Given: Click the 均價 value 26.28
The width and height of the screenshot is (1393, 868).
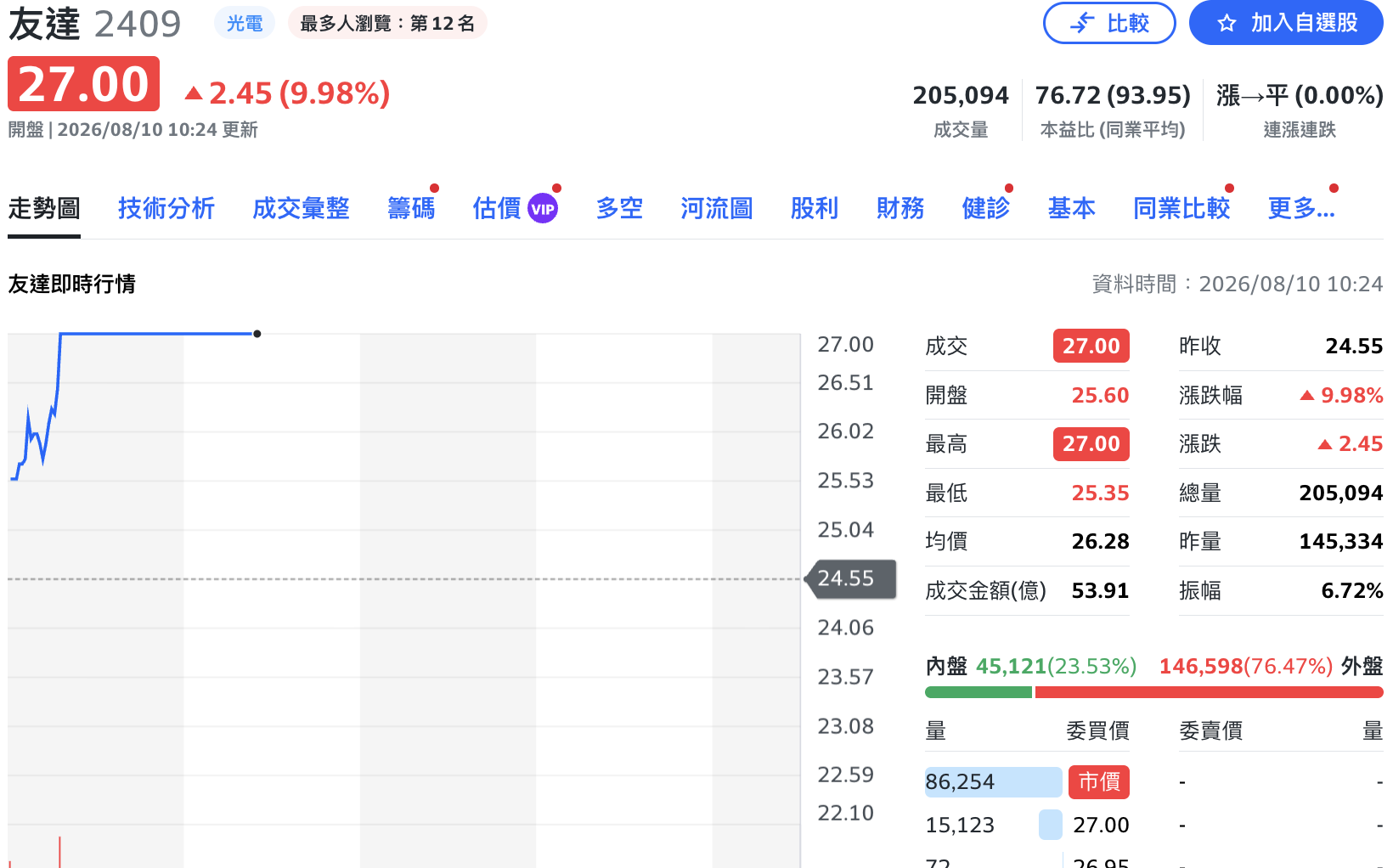Looking at the screenshot, I should click(x=1100, y=541).
